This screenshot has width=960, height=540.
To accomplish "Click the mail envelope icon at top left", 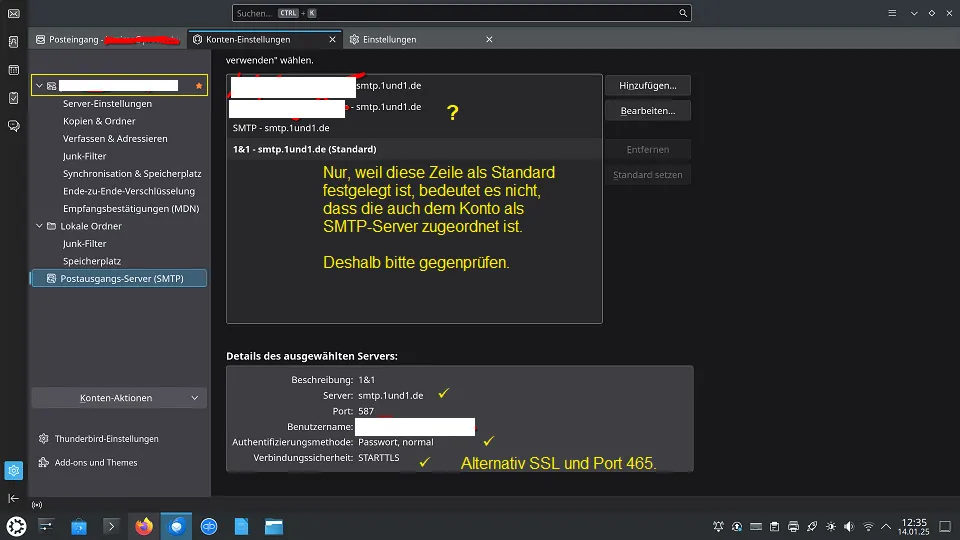I will pos(13,13).
